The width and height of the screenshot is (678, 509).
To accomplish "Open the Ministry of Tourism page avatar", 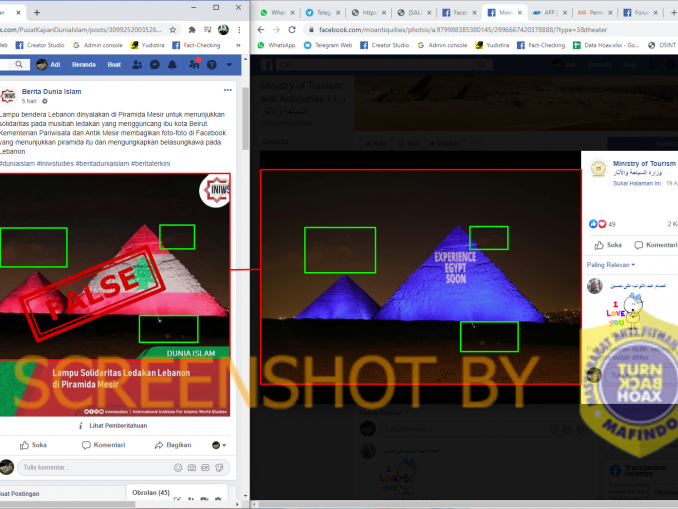I will coord(598,169).
